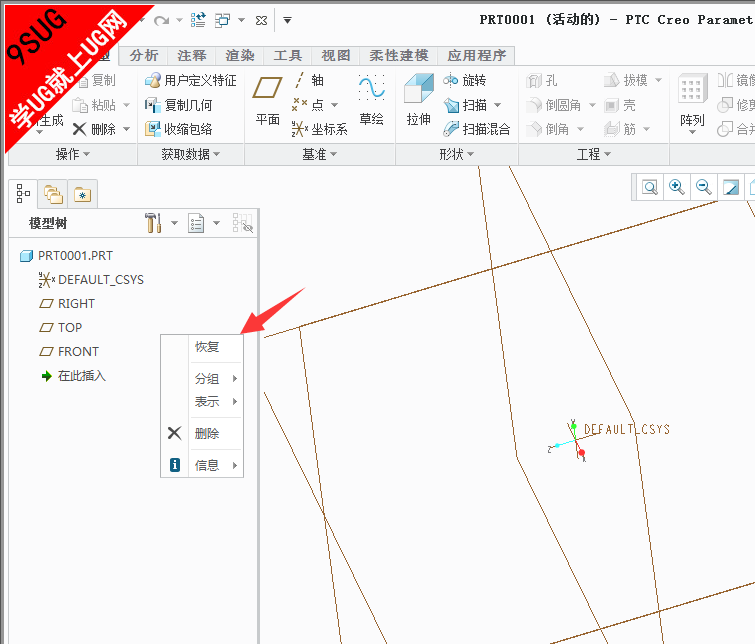755x644 pixels.
Task: Select the RIGHT datum plane
Action: tap(67, 304)
